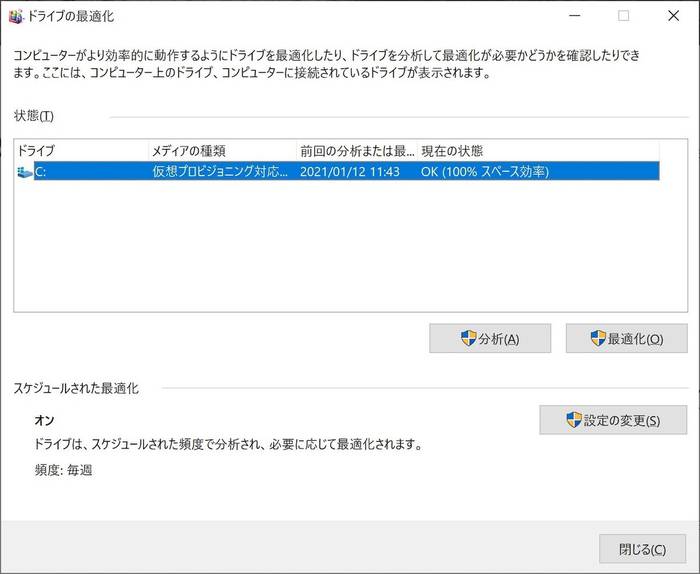700x574 pixels.
Task: Click the shield icon on 分析 button
Action: (x=469, y=338)
